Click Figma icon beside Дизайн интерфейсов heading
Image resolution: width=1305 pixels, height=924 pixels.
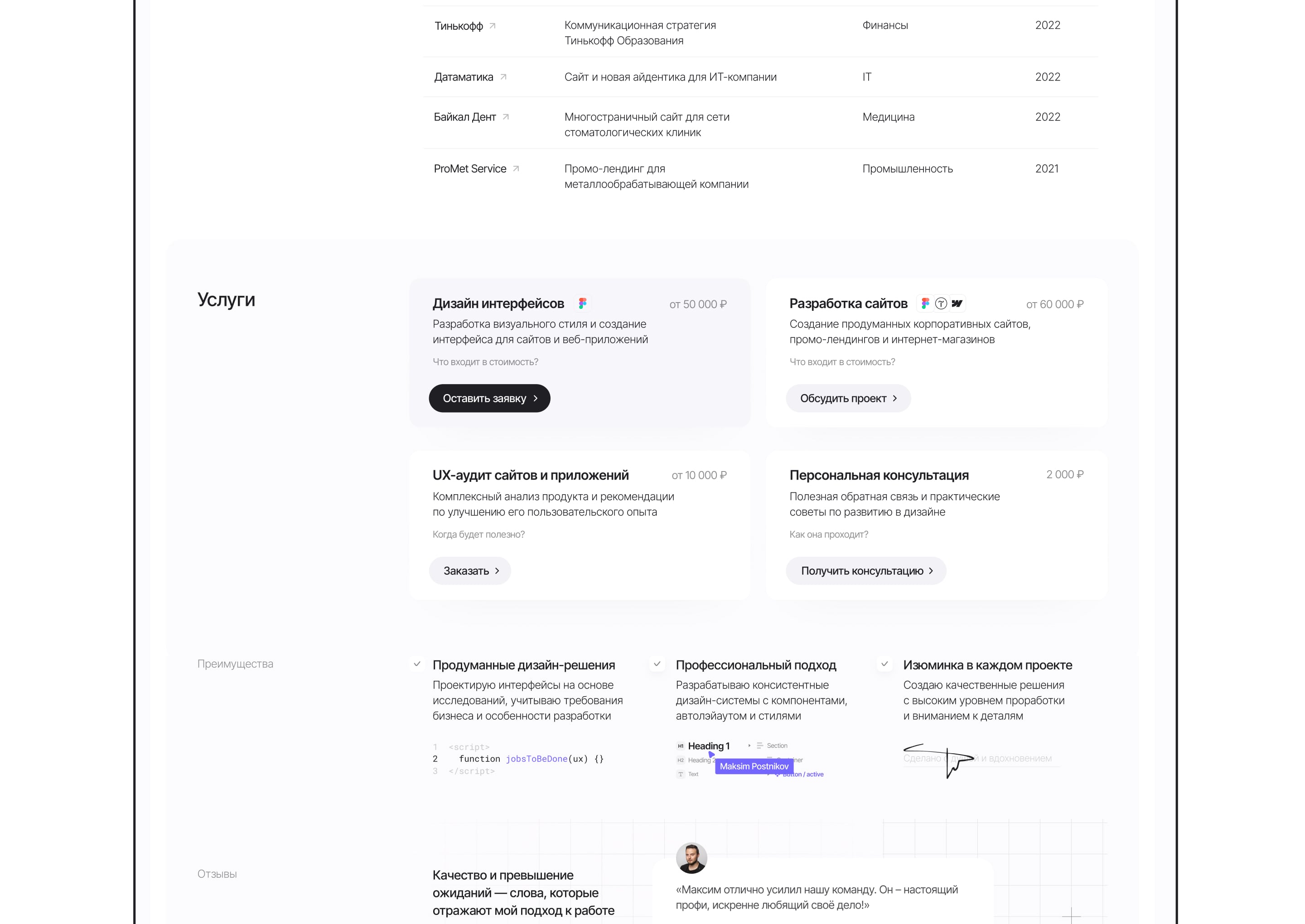tap(582, 303)
